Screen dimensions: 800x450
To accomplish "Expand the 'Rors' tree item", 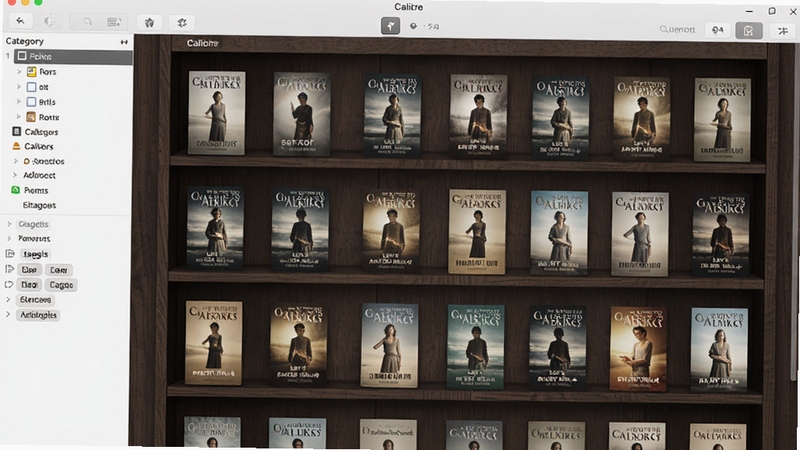I will click(19, 72).
